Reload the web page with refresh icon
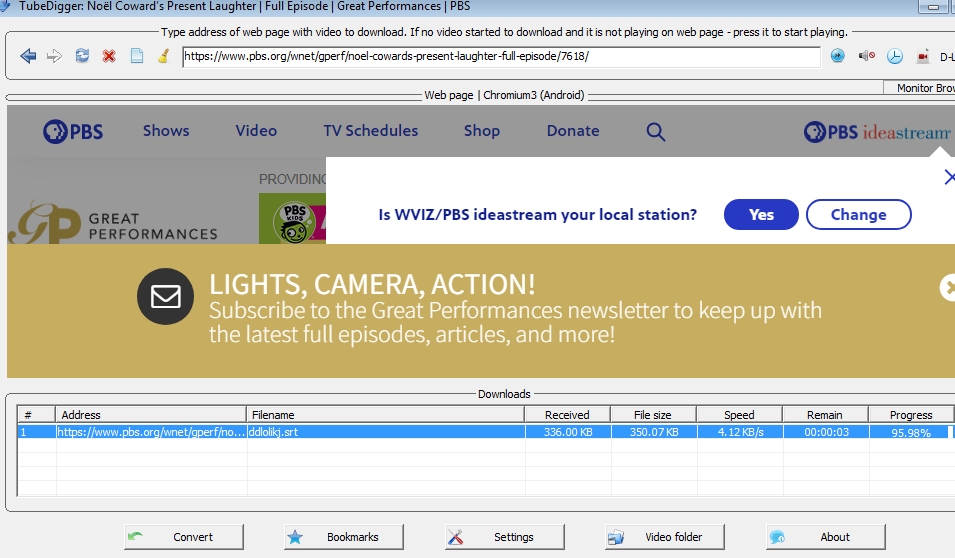This screenshot has height=558, width=955. point(82,56)
